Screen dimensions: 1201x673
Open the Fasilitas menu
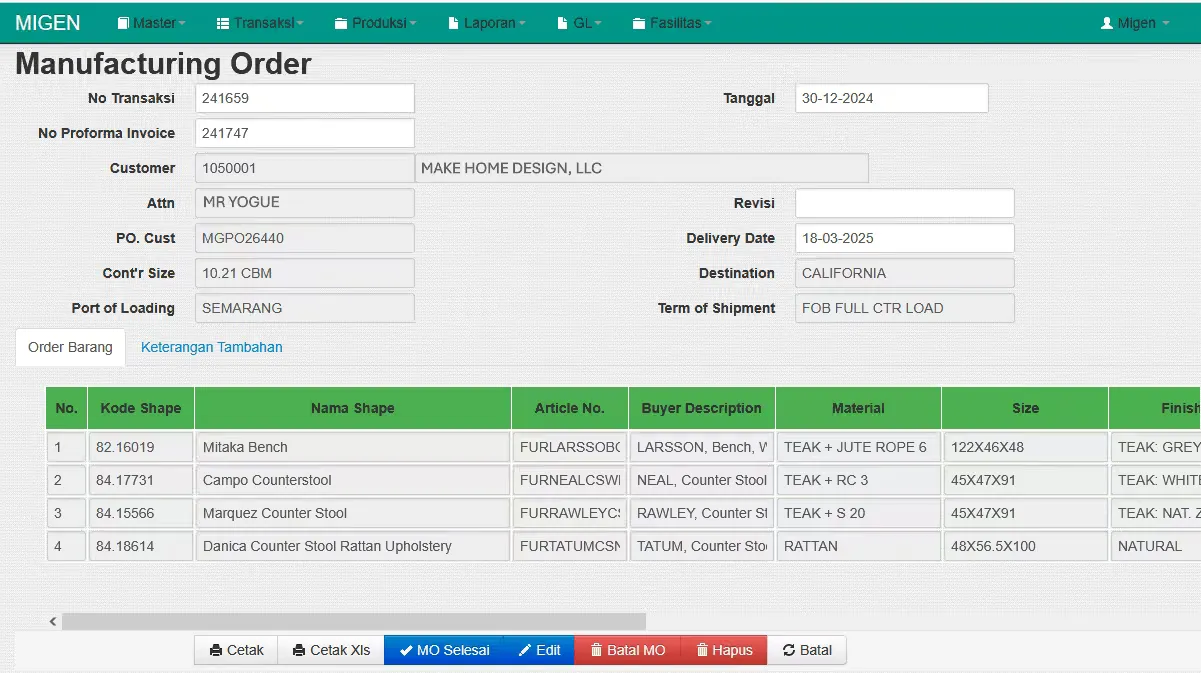coord(673,23)
